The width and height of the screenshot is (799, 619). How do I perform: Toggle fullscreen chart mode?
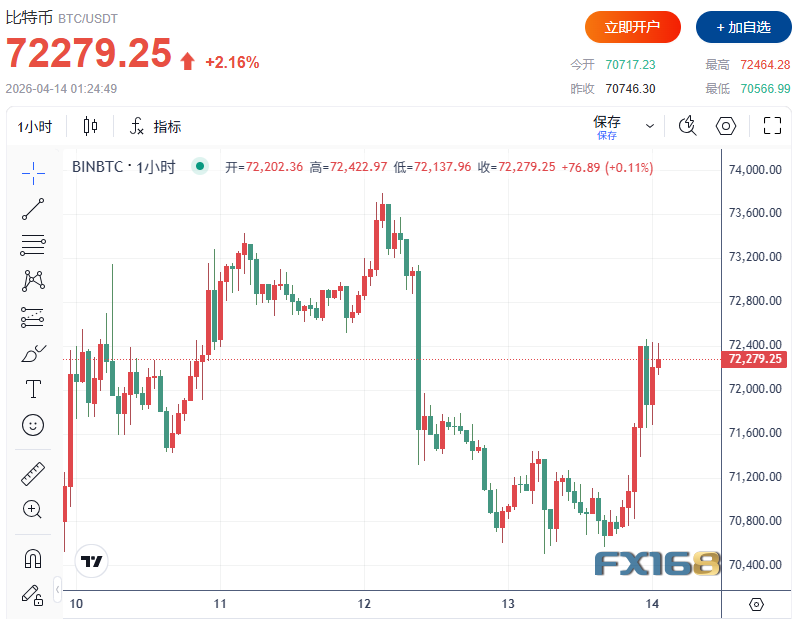point(772,126)
